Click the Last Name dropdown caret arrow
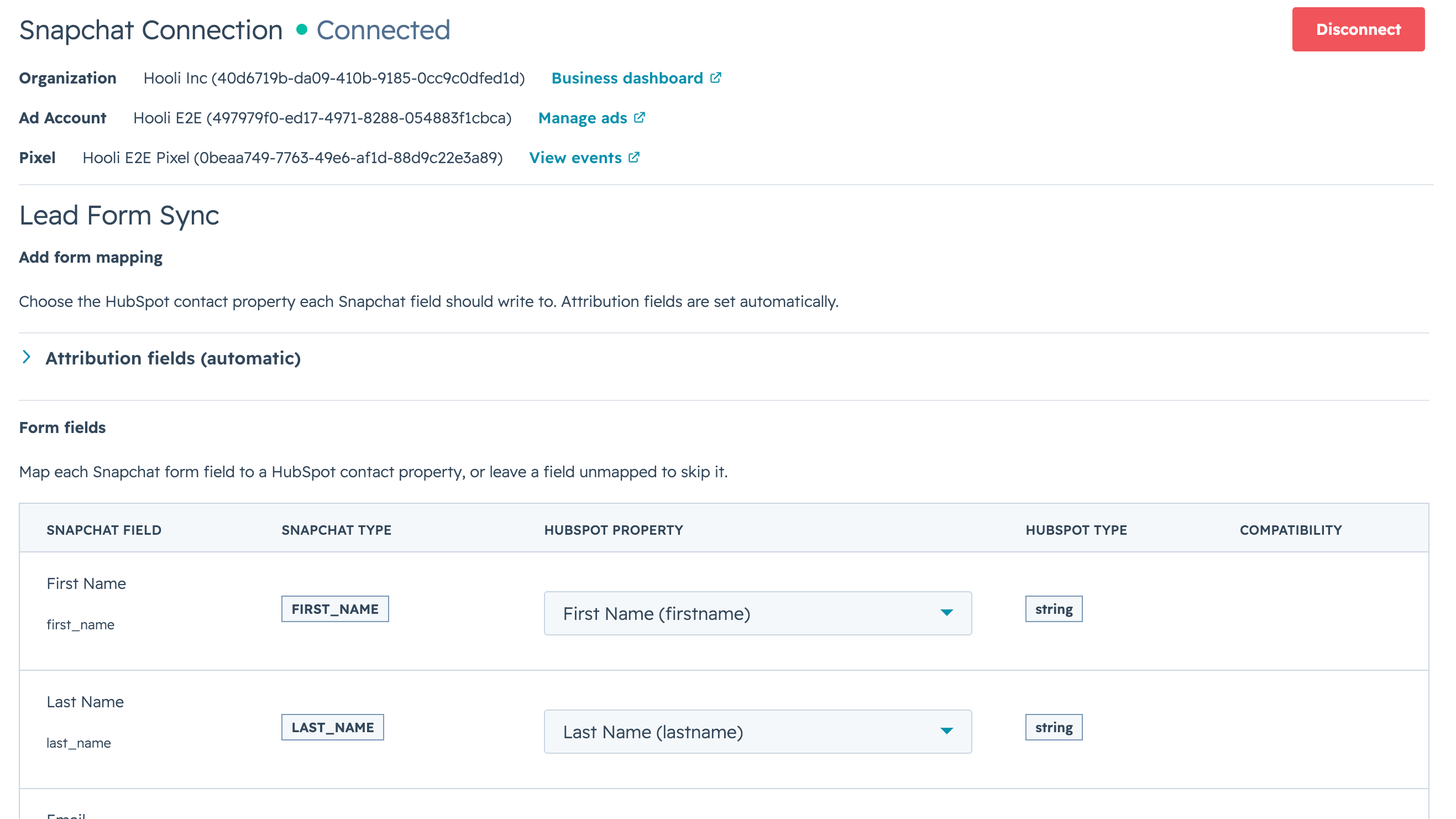Image resolution: width=1456 pixels, height=819 pixels. tap(947, 731)
